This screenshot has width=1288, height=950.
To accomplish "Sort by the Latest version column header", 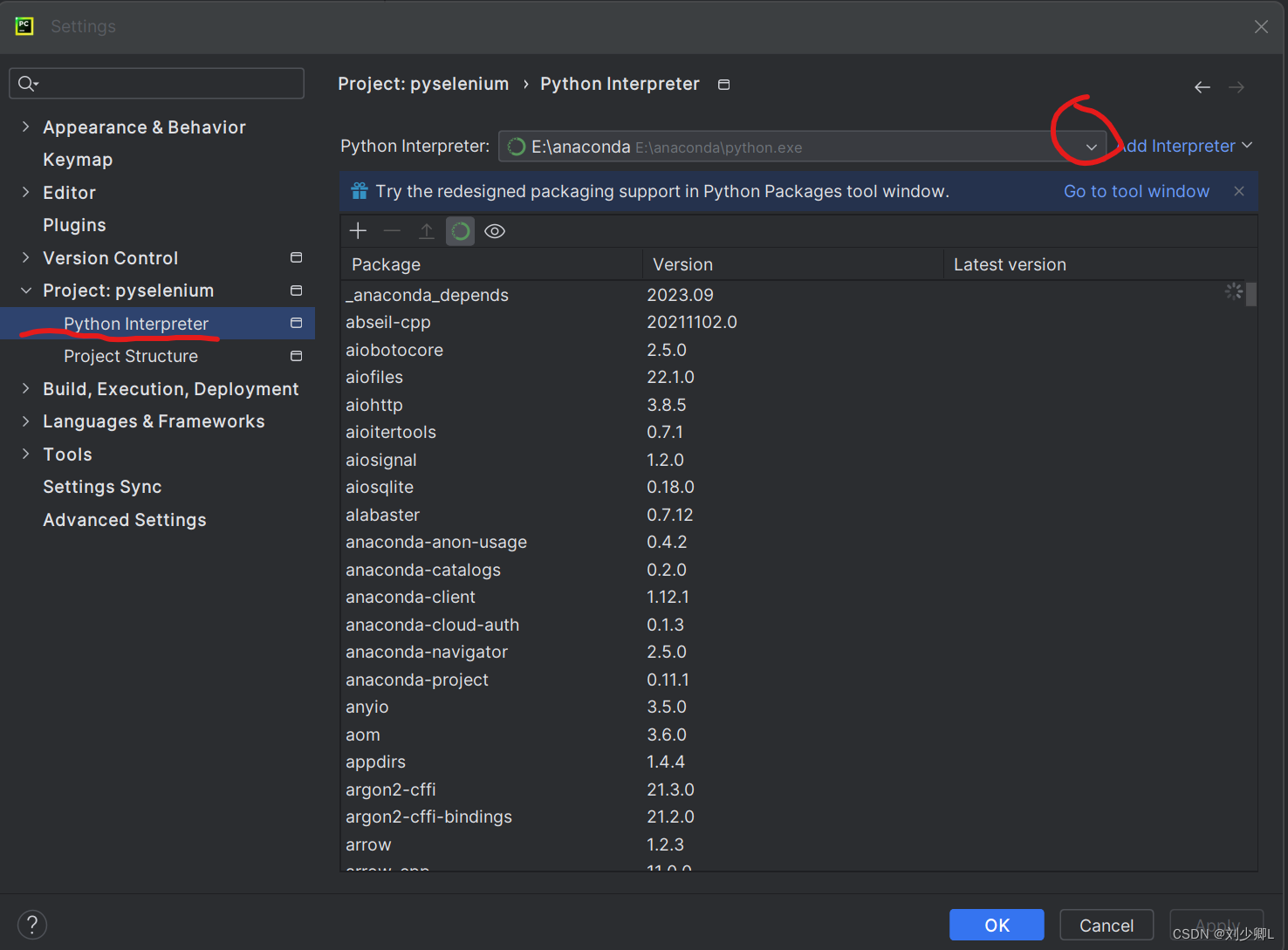I will click(x=1100, y=264).
